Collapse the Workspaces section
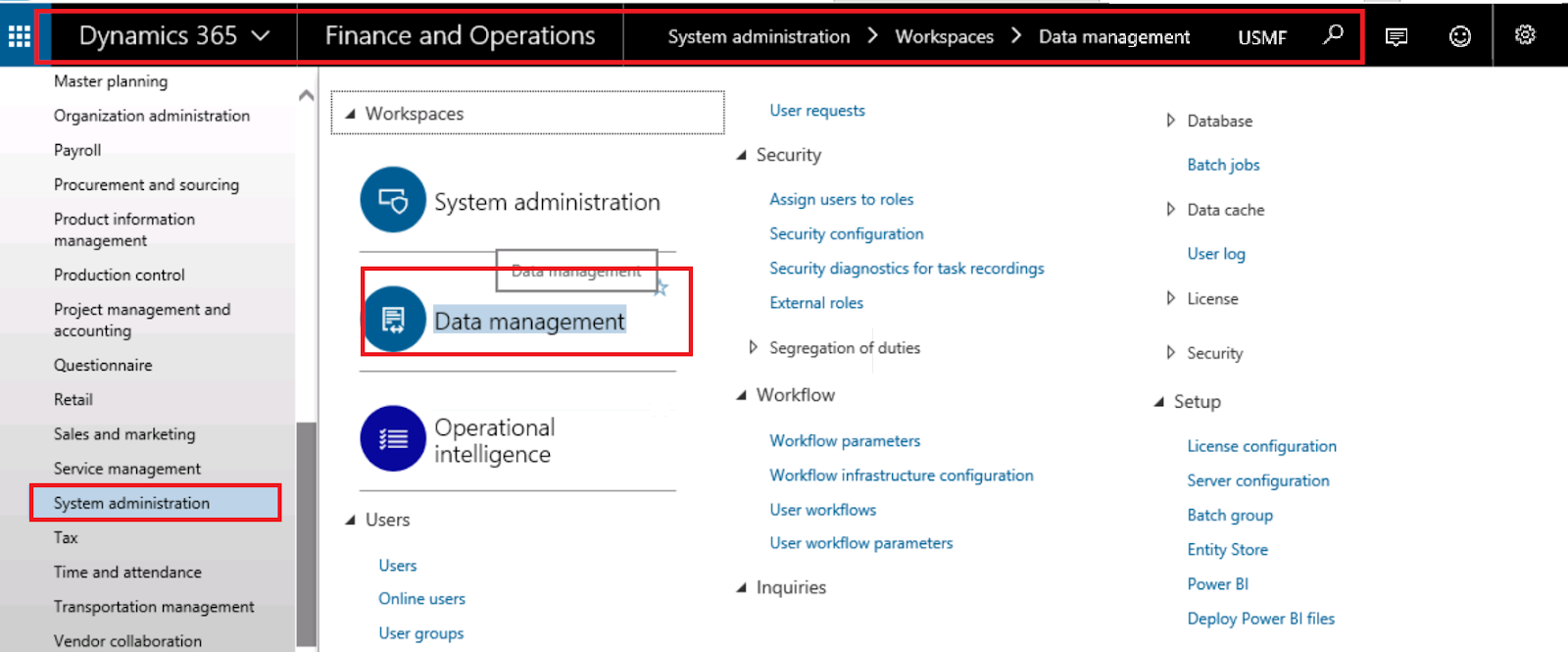This screenshot has height=652, width=1568. pos(351,114)
